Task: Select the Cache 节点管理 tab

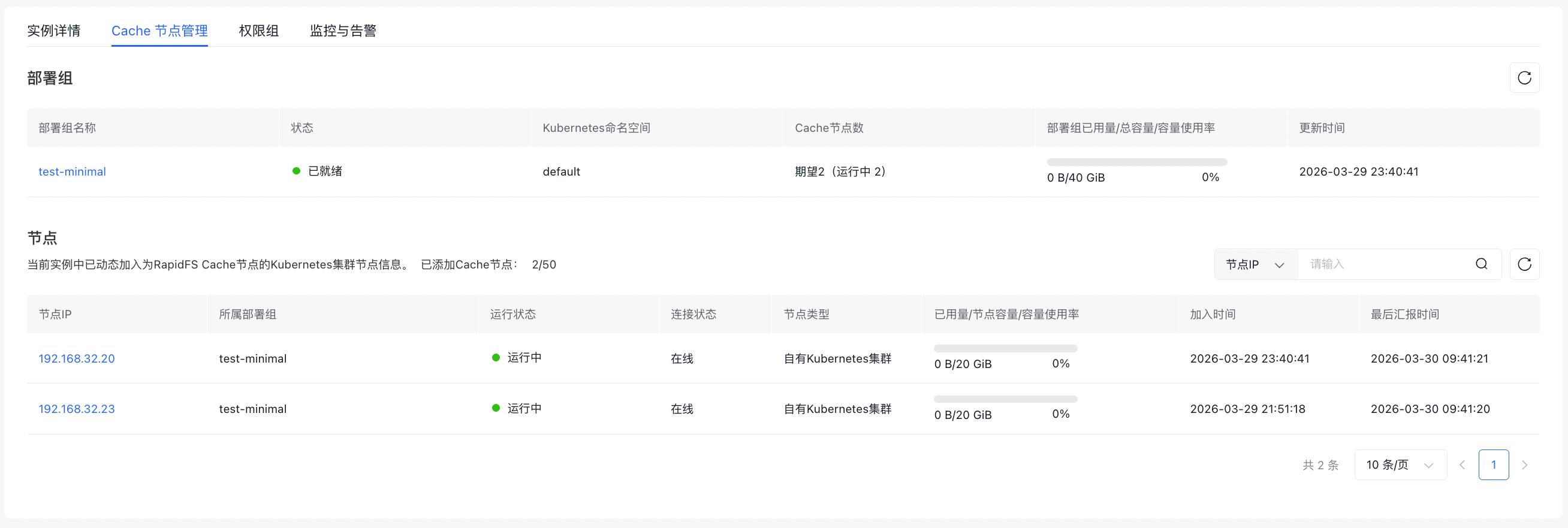Action: point(159,31)
